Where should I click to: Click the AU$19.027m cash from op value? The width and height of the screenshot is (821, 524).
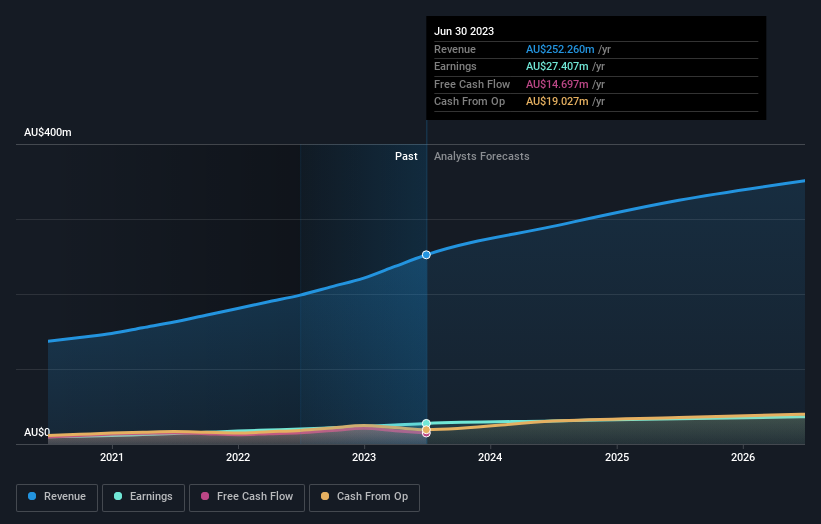click(557, 102)
